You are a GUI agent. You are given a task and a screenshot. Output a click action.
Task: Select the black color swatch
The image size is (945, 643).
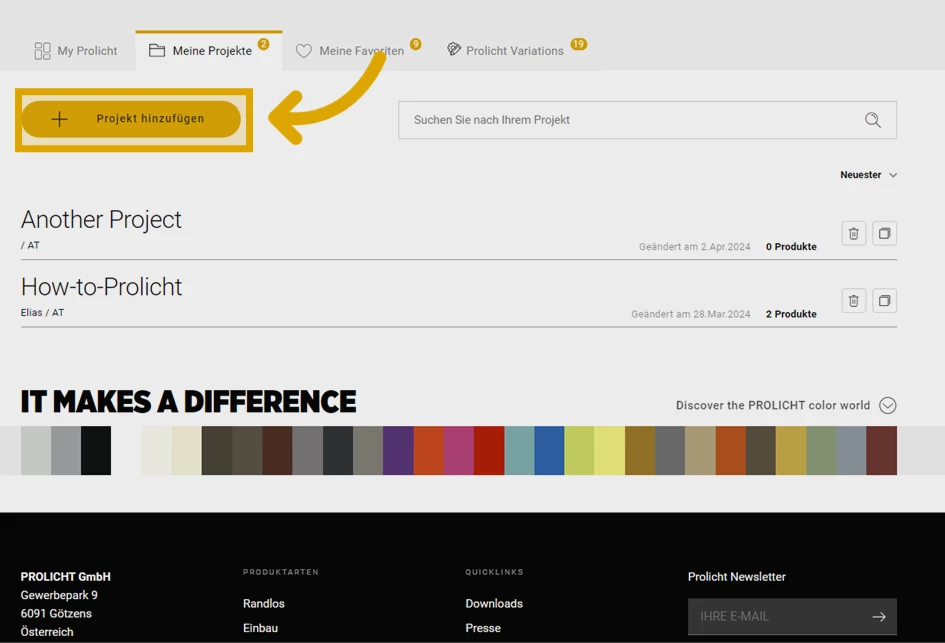point(96,450)
